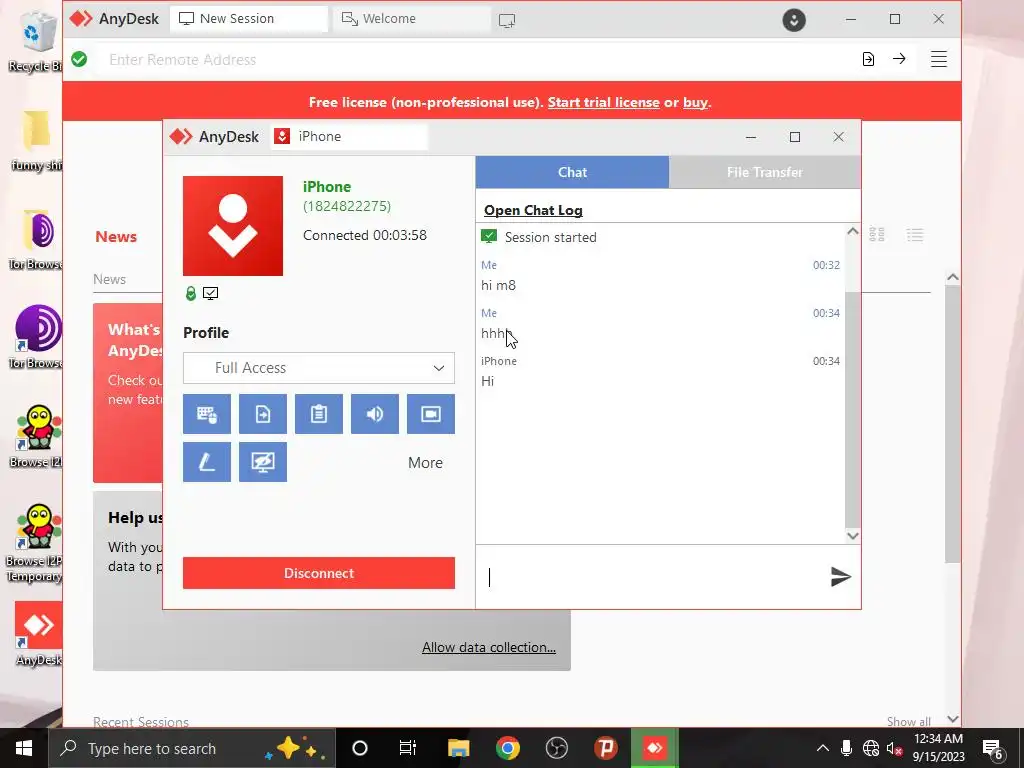Image resolution: width=1024 pixels, height=768 pixels.
Task: Open File Explorer from taskbar
Action: [x=458, y=748]
